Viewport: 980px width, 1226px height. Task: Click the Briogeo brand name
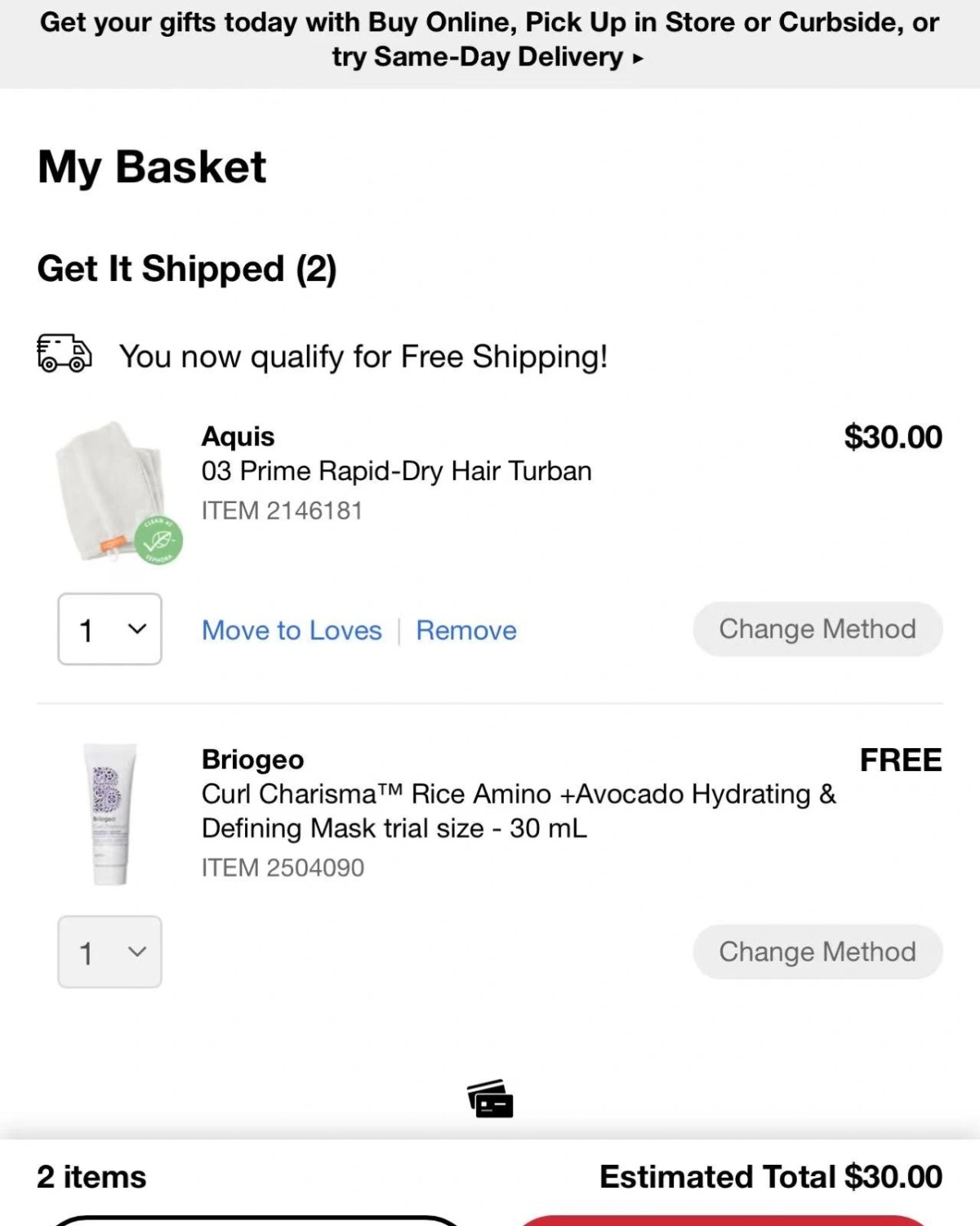click(252, 760)
